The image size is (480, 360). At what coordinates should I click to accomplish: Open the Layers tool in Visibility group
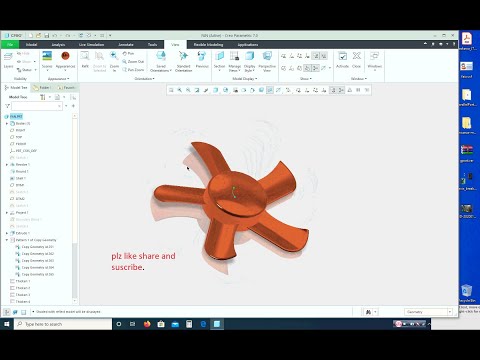pos(8,59)
